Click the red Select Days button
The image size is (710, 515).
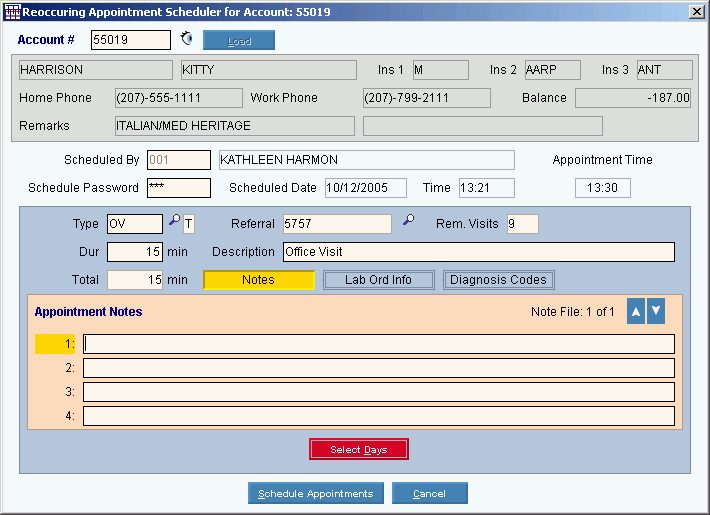coord(359,449)
